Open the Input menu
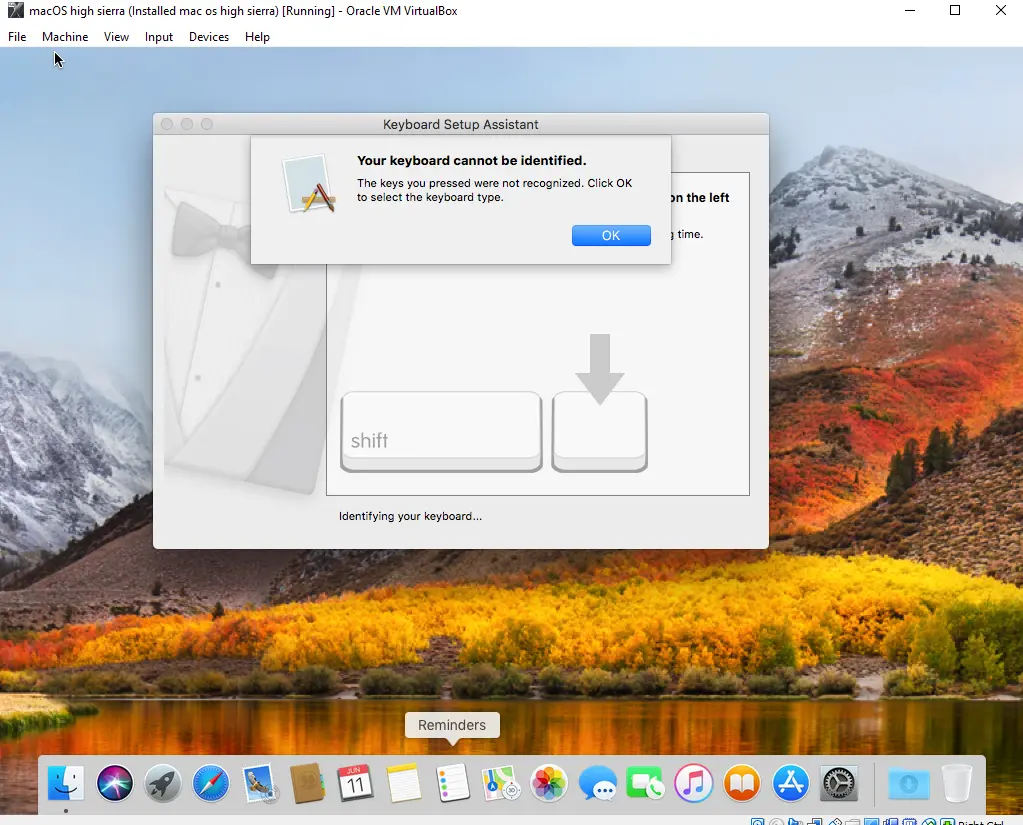 159,37
